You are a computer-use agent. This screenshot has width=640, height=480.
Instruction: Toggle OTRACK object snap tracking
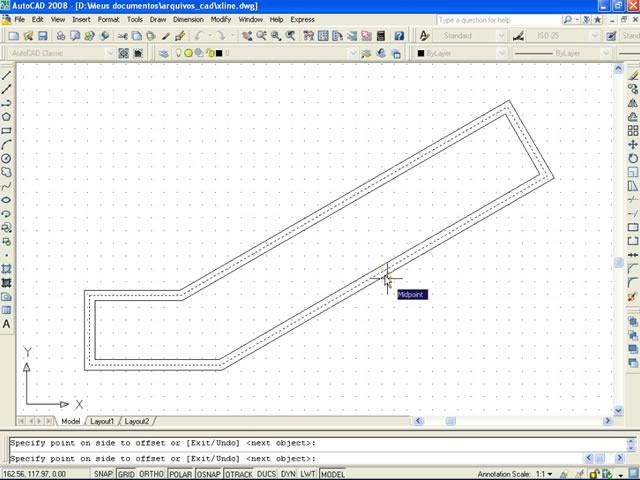[x=239, y=474]
